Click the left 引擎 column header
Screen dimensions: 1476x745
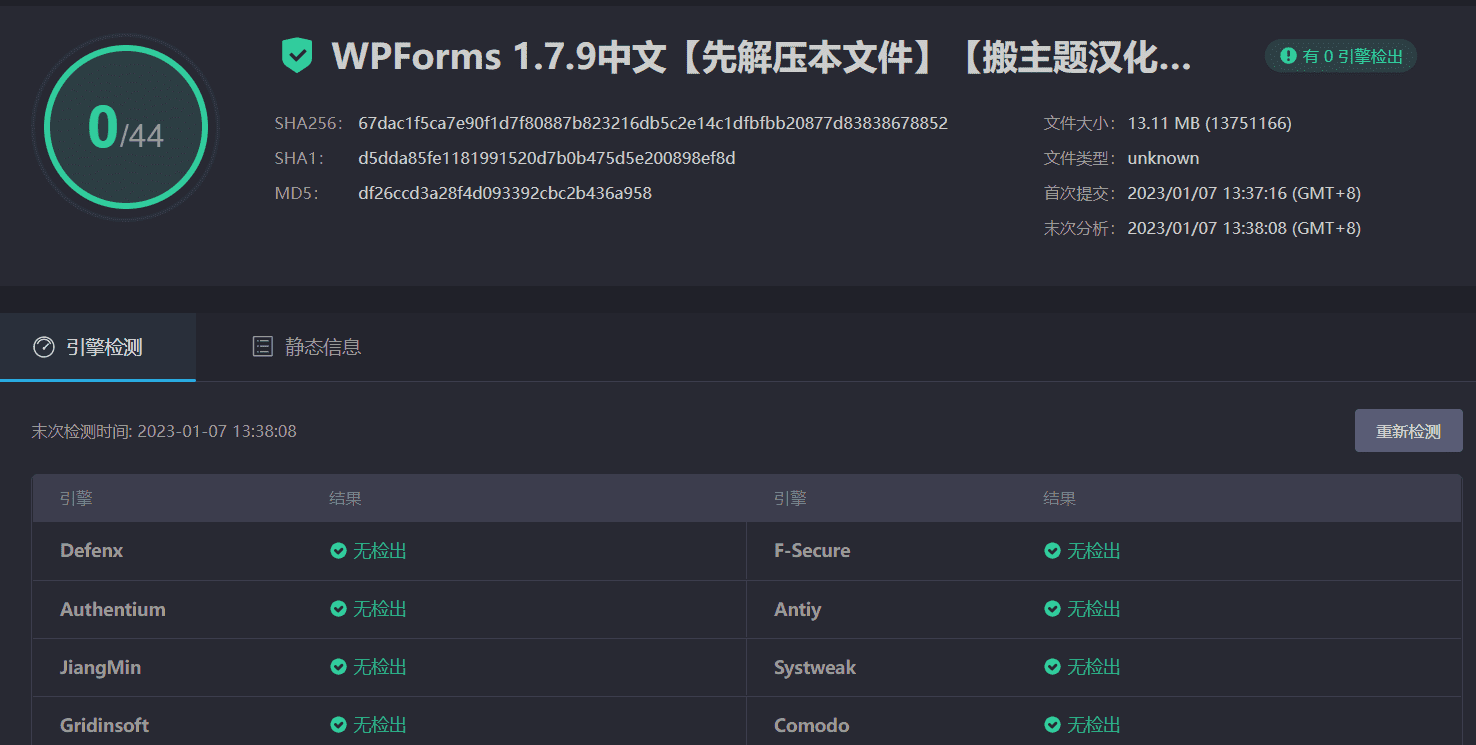tap(76, 498)
